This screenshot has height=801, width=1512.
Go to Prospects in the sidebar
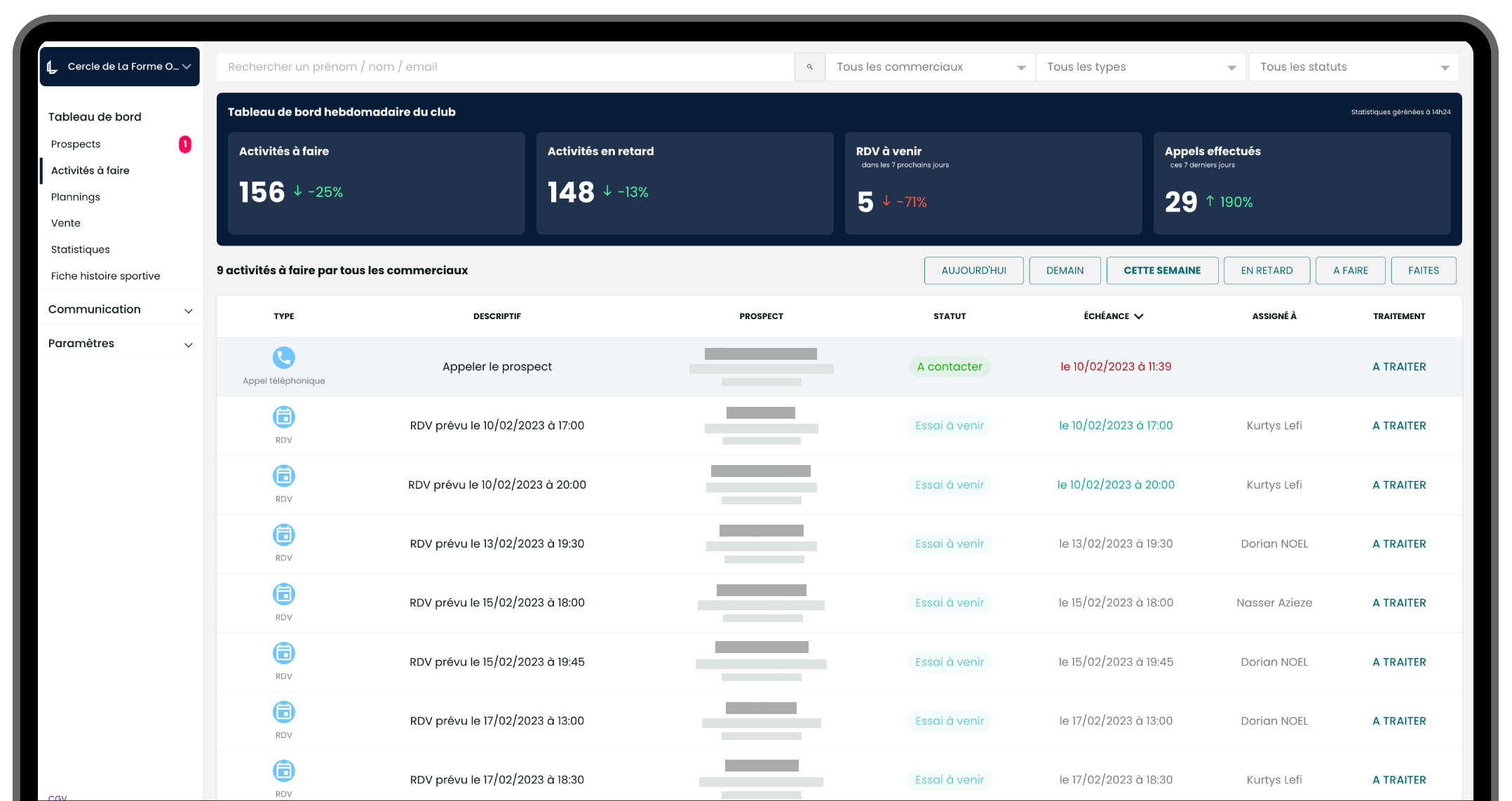tap(76, 144)
